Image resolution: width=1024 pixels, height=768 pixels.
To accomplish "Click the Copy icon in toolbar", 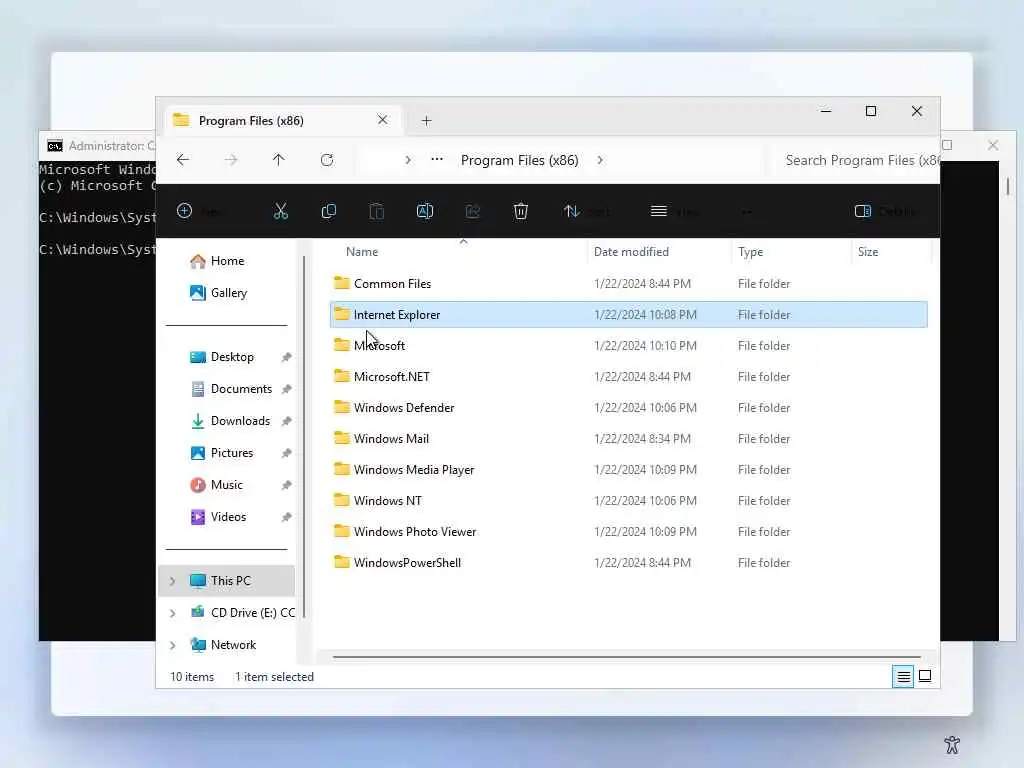I will tap(328, 211).
